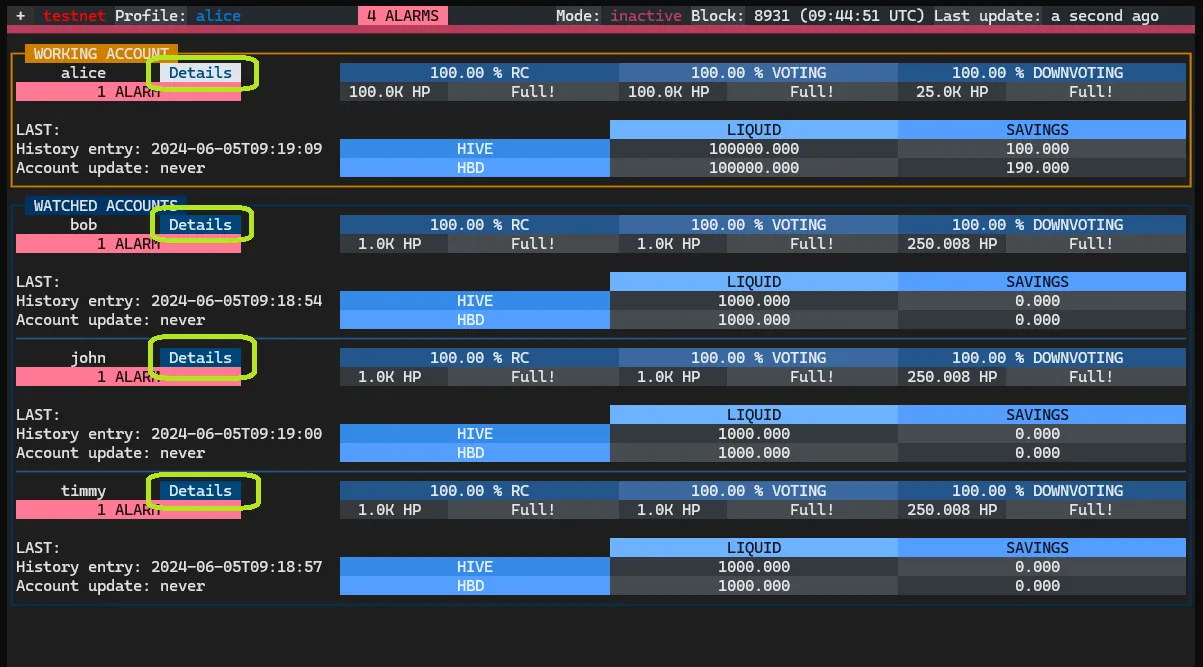Click john's 250.008 HP downvoting value
This screenshot has height=667, width=1203.
(952, 377)
